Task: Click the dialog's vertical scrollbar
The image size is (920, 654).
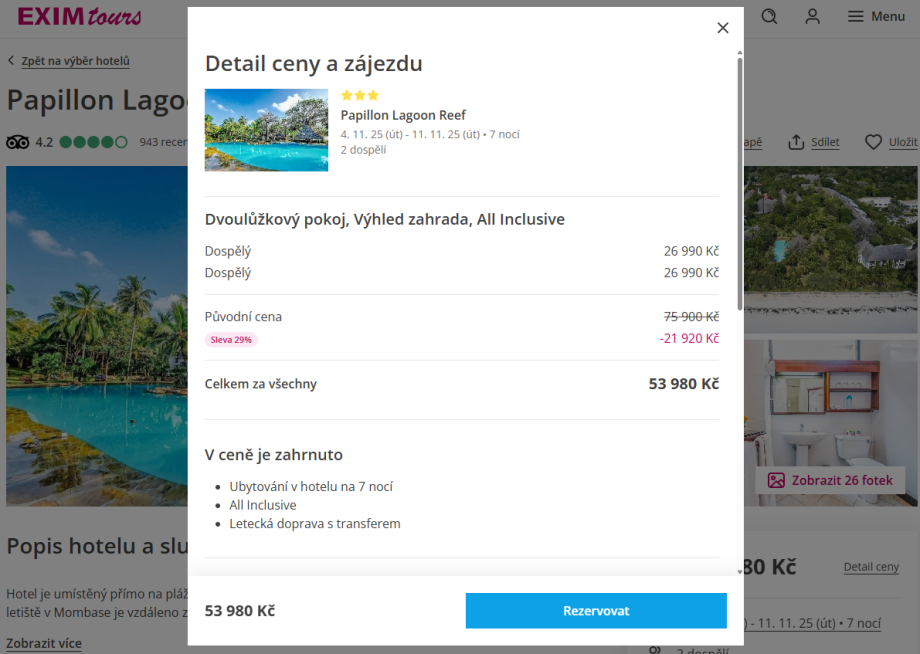Action: [x=739, y=180]
